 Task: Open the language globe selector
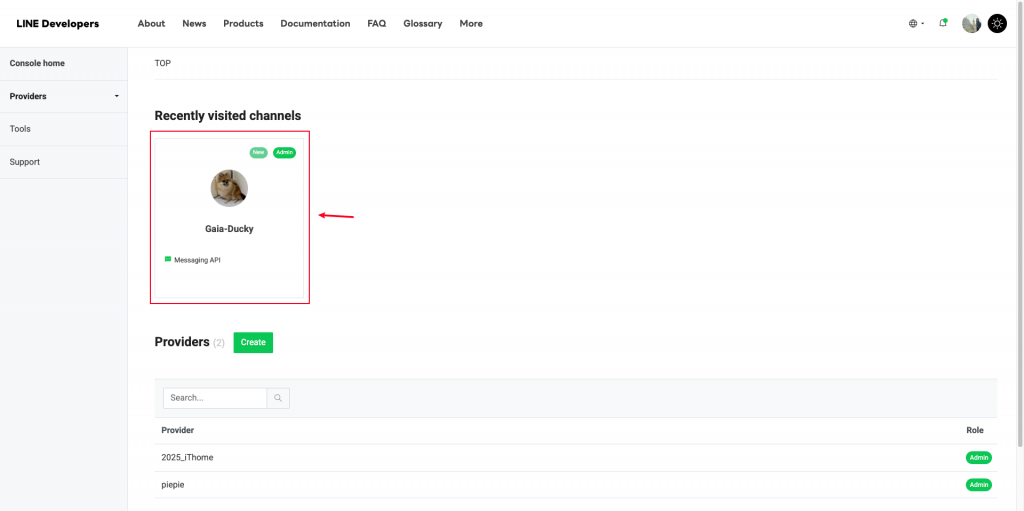(916, 24)
